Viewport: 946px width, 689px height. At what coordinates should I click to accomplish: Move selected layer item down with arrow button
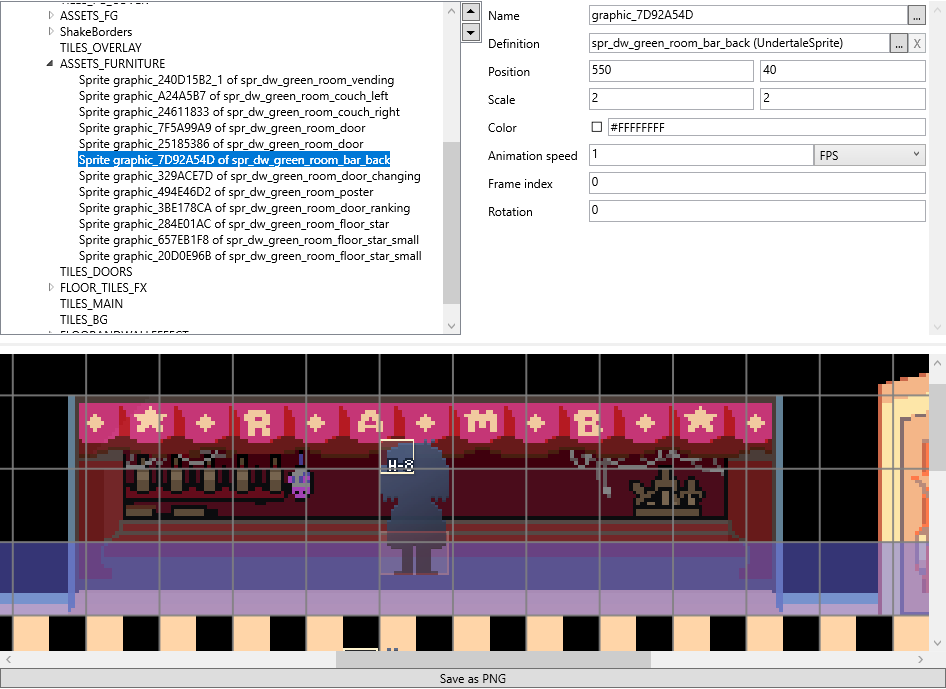471,32
